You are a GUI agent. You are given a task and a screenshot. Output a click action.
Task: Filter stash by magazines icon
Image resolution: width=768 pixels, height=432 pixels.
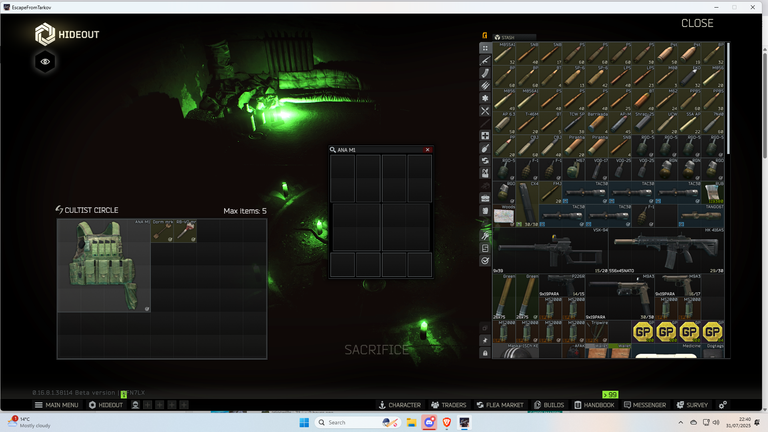[485, 73]
